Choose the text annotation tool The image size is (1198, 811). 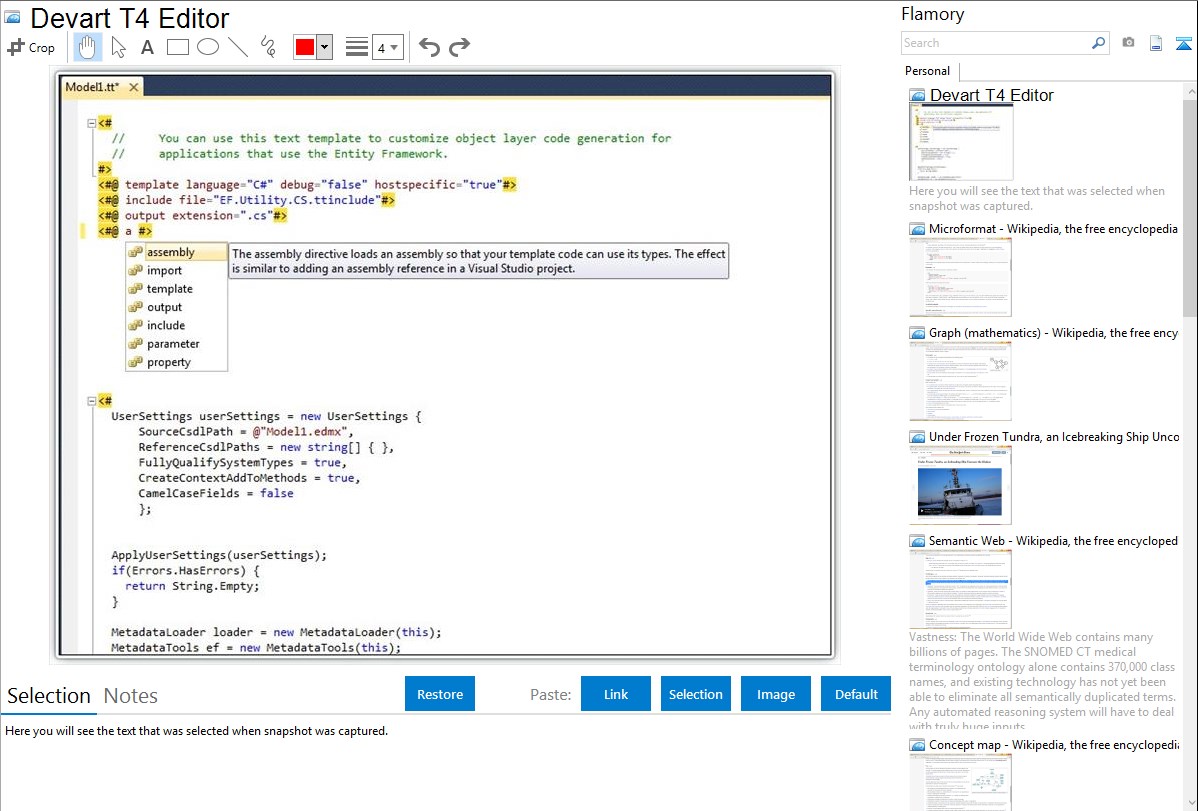tap(147, 47)
